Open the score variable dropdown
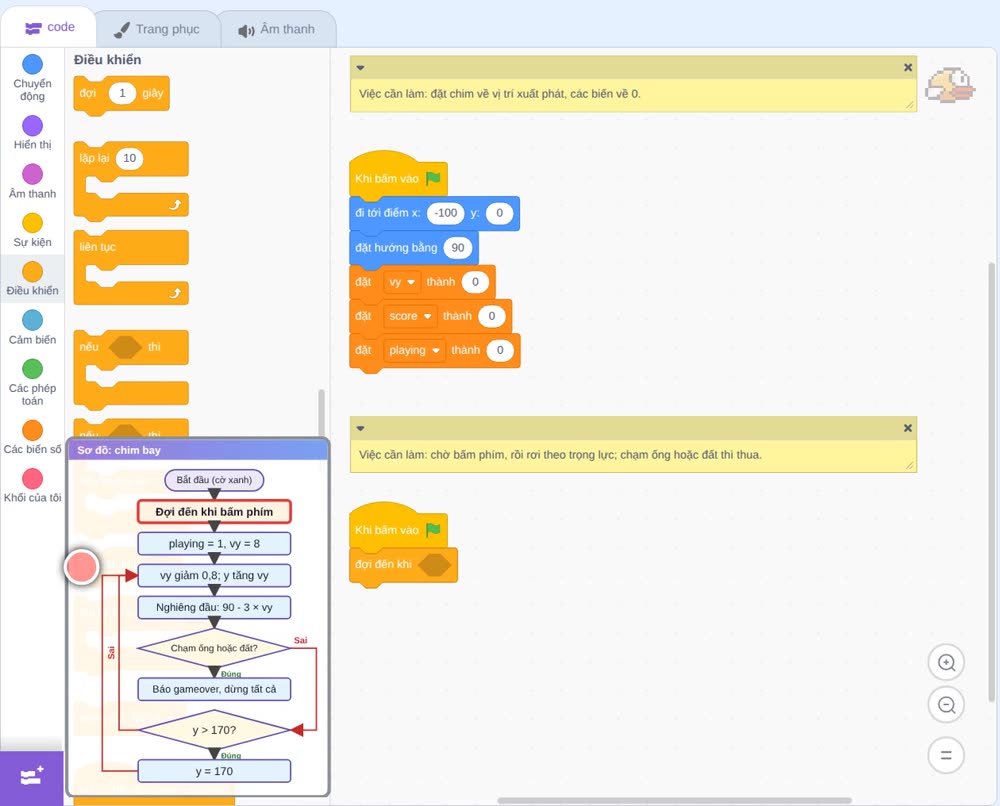 click(410, 316)
